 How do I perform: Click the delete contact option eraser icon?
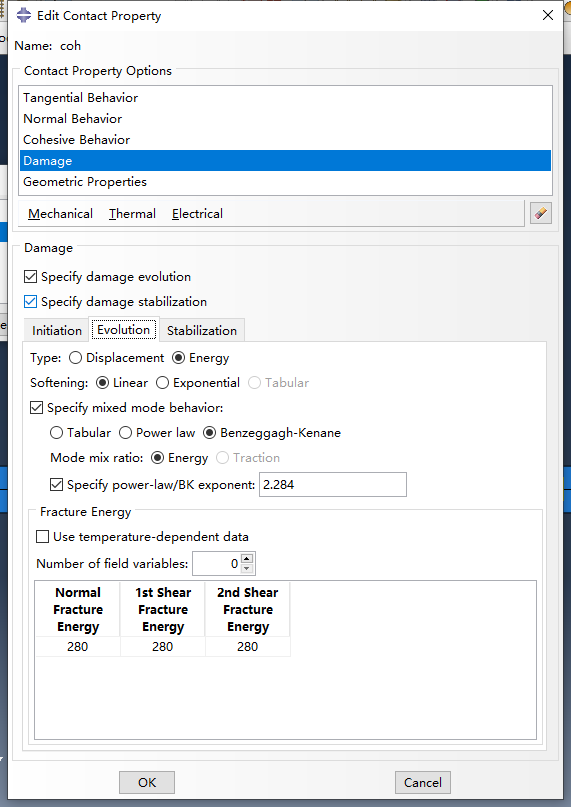(x=541, y=213)
